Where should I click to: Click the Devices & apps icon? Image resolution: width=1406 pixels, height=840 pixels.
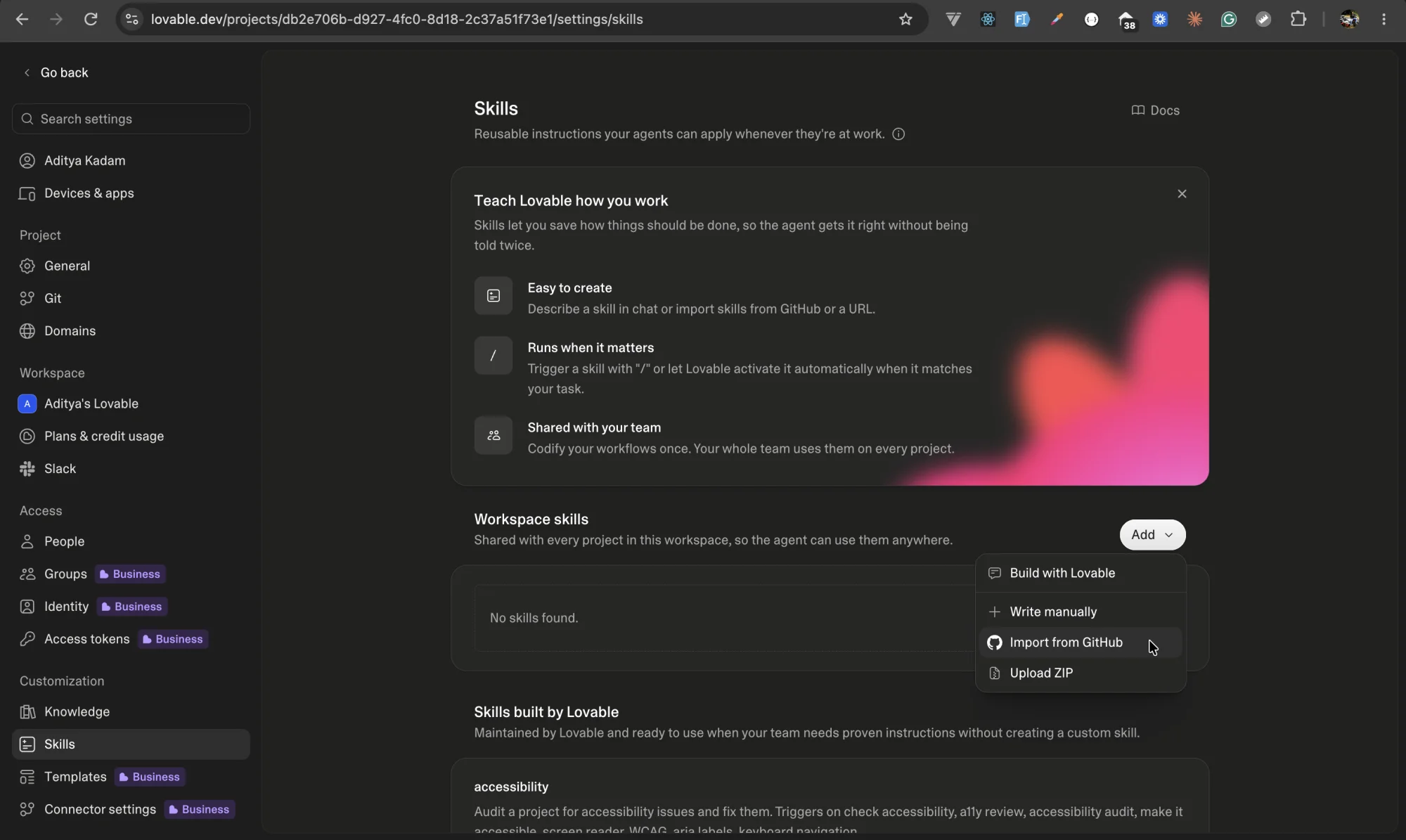pyautogui.click(x=27, y=193)
